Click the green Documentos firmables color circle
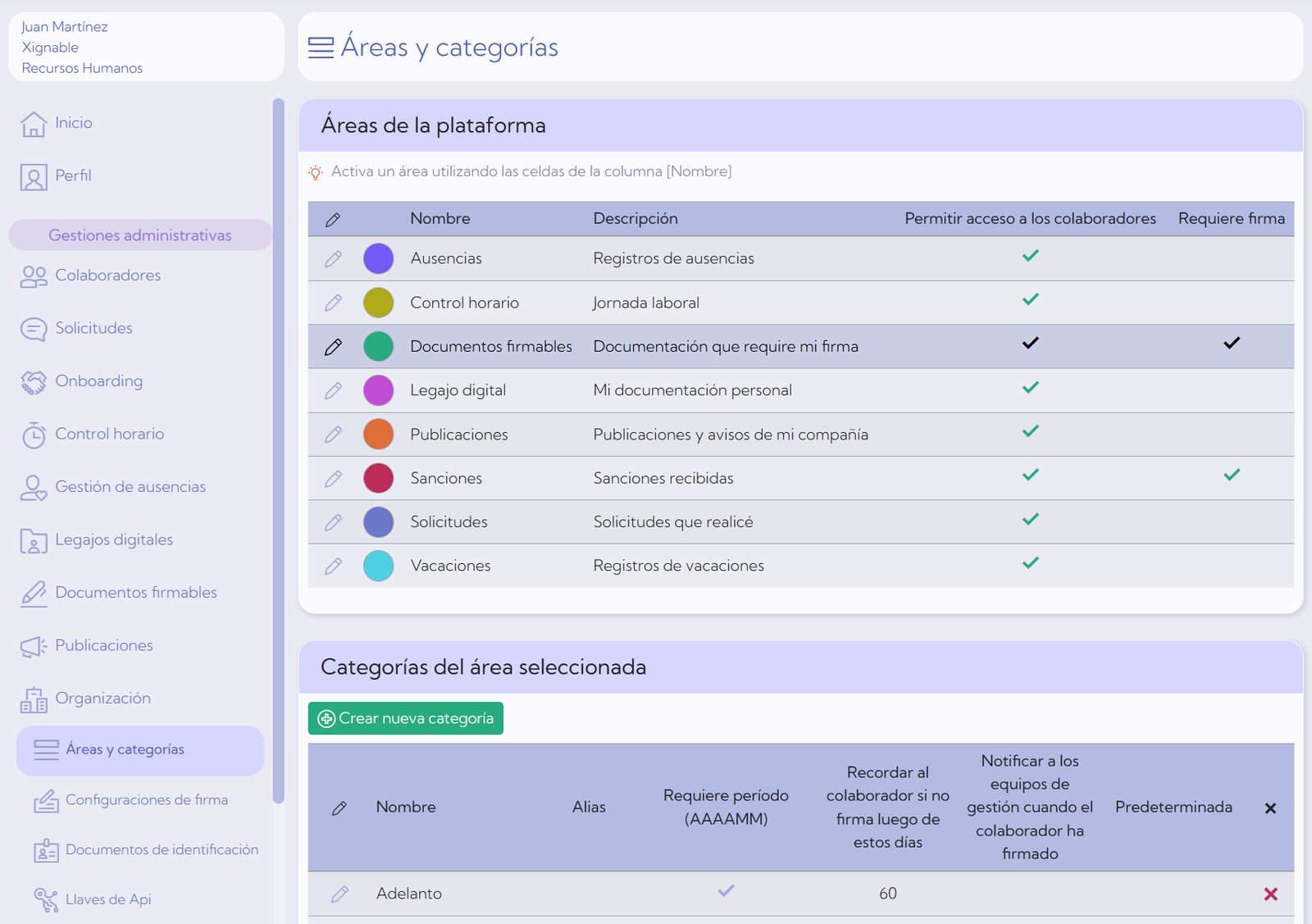Image resolution: width=1312 pixels, height=924 pixels. (379, 347)
